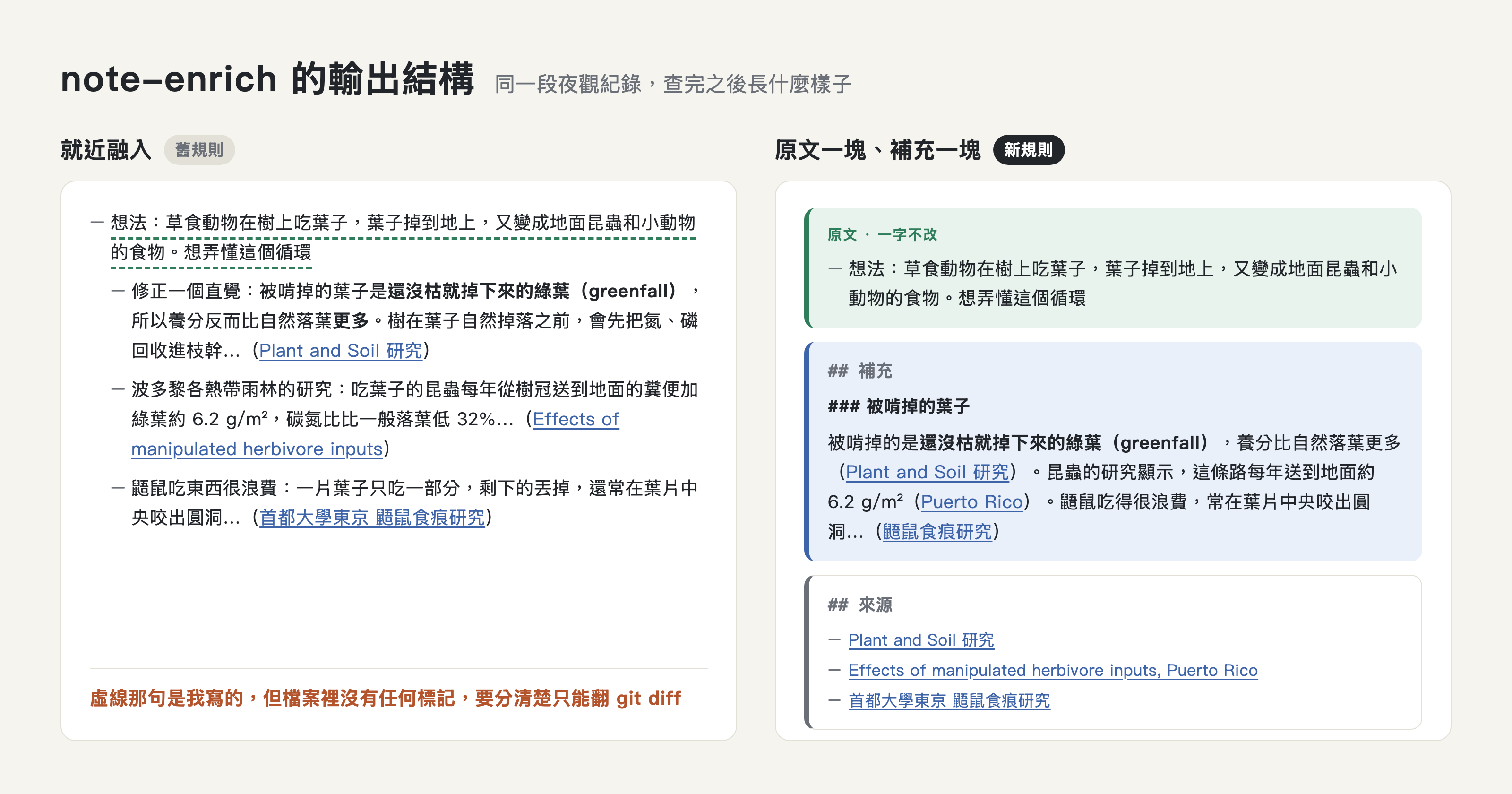The height and width of the screenshot is (794, 1512).
Task: Open the Puerto Rico link in 補充 block
Action: click(971, 501)
